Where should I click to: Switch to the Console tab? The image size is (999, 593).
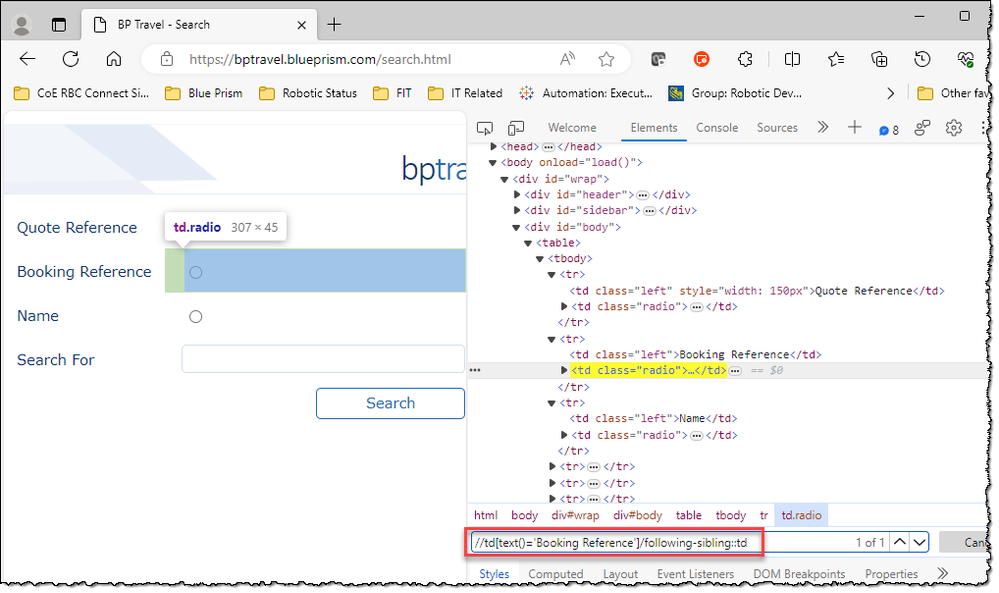(717, 128)
